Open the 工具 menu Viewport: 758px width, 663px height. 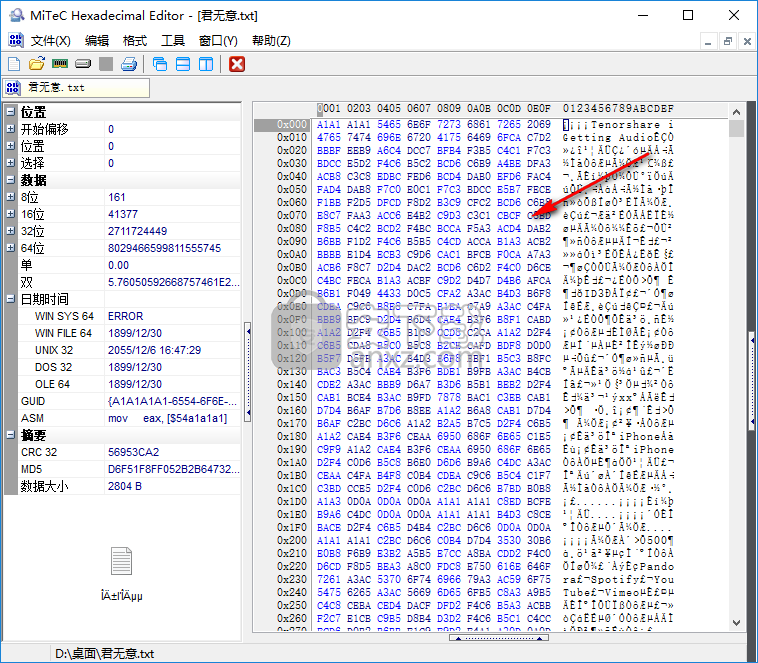(173, 41)
